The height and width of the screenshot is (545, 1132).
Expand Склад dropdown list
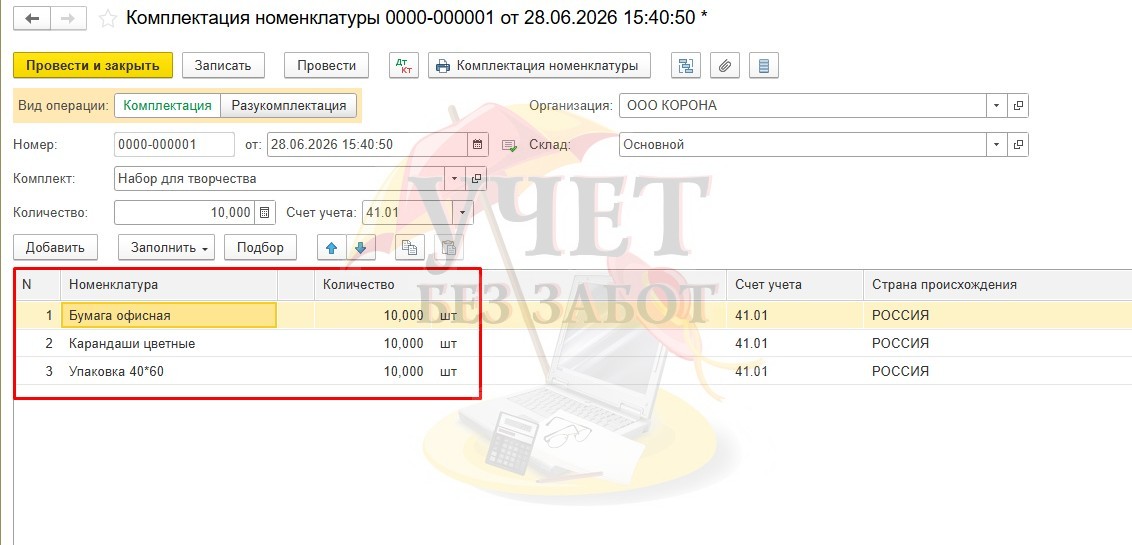(996, 144)
